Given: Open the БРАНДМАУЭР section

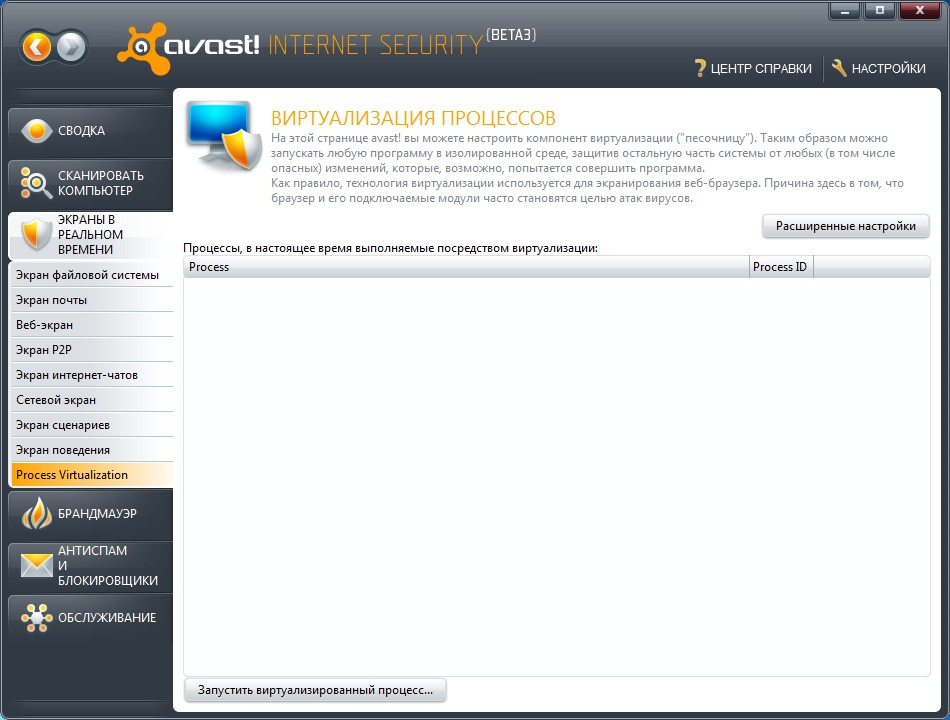Looking at the screenshot, I should (91, 514).
